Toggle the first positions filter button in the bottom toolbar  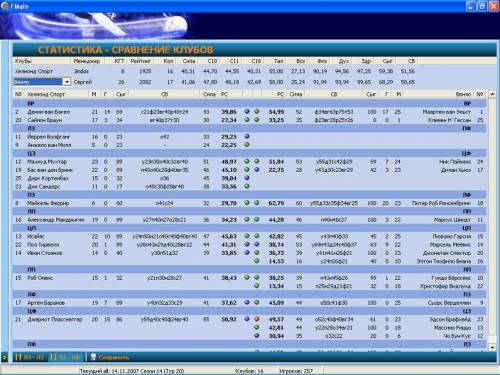30,357
